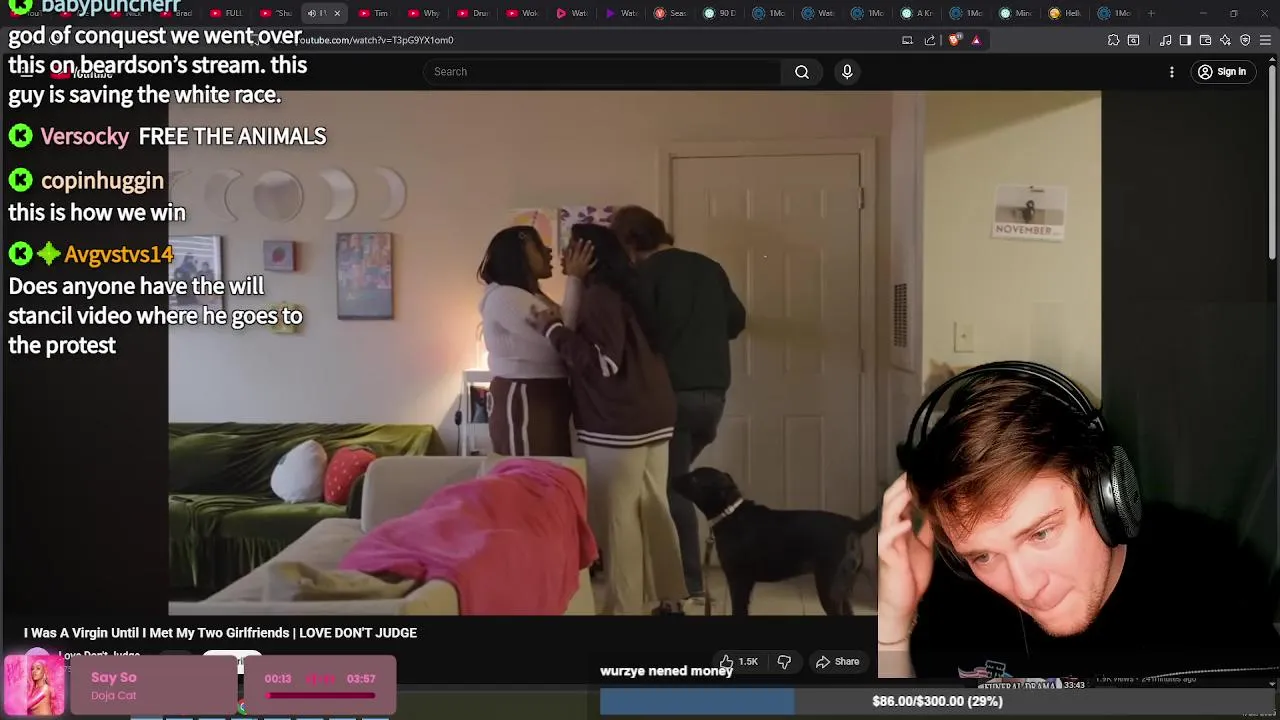Close the active tab with its X
Image resolution: width=1280 pixels, height=720 pixels.
tap(337, 13)
